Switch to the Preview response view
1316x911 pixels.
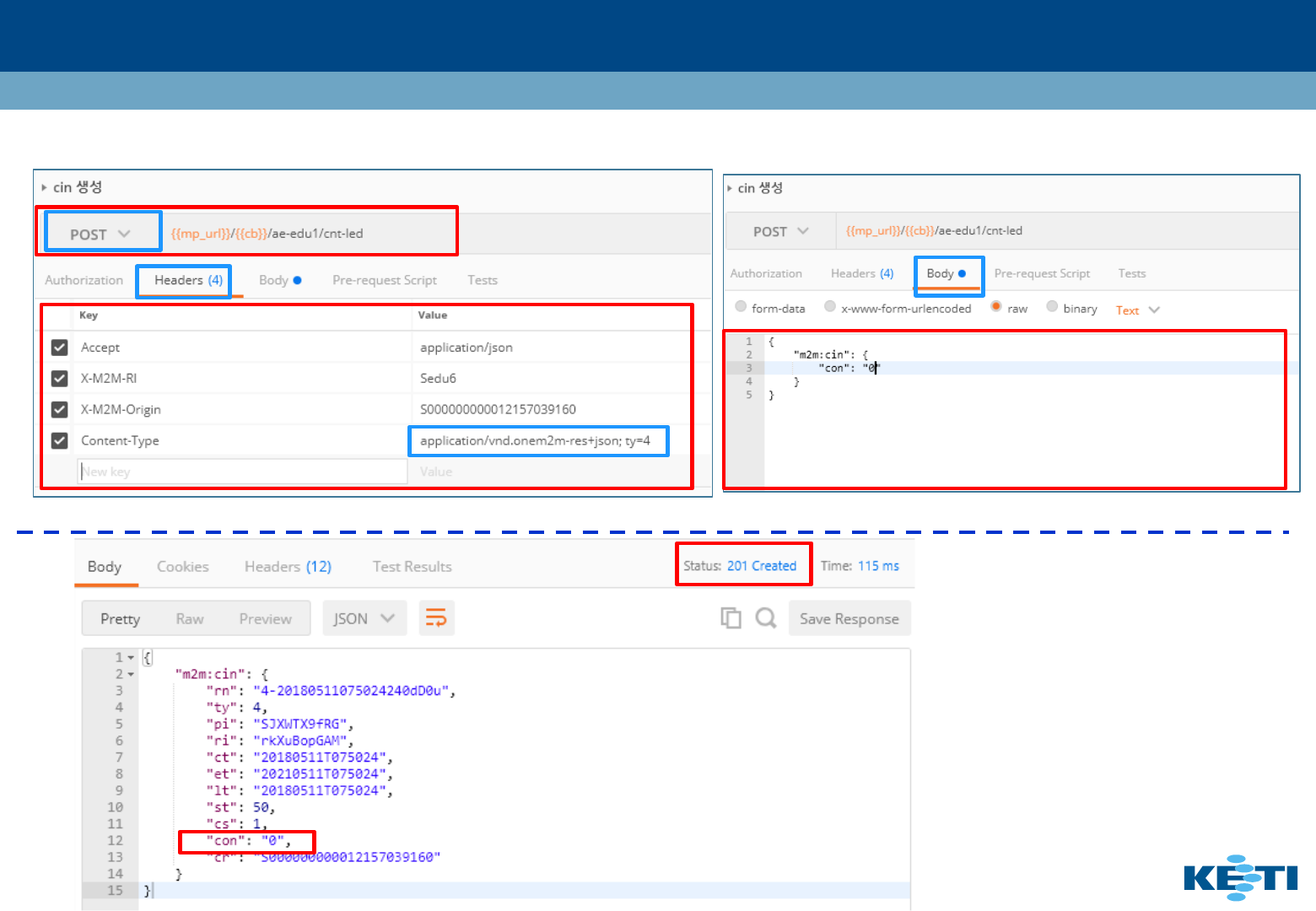click(x=265, y=619)
